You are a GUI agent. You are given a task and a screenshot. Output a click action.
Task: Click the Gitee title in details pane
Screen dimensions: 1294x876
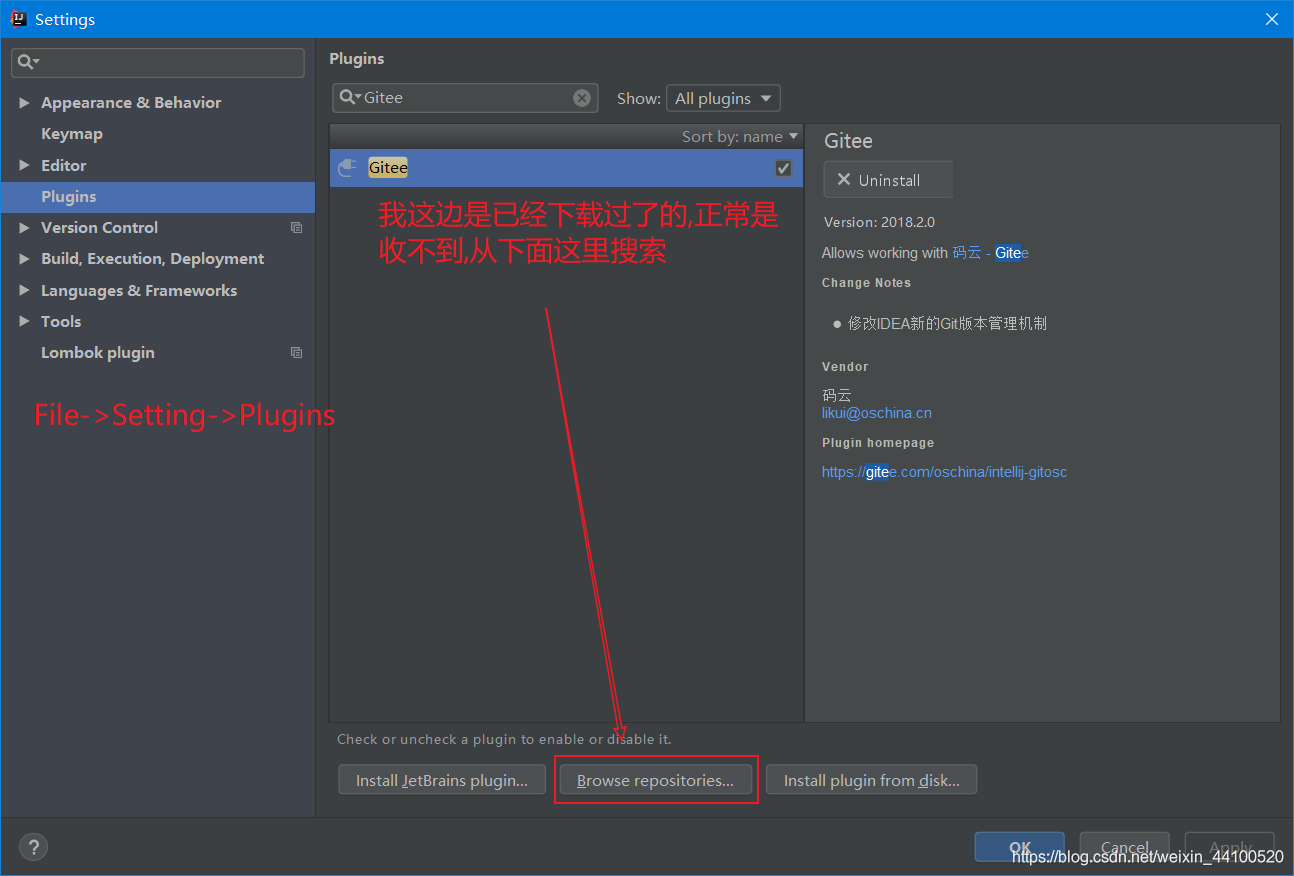coord(848,141)
